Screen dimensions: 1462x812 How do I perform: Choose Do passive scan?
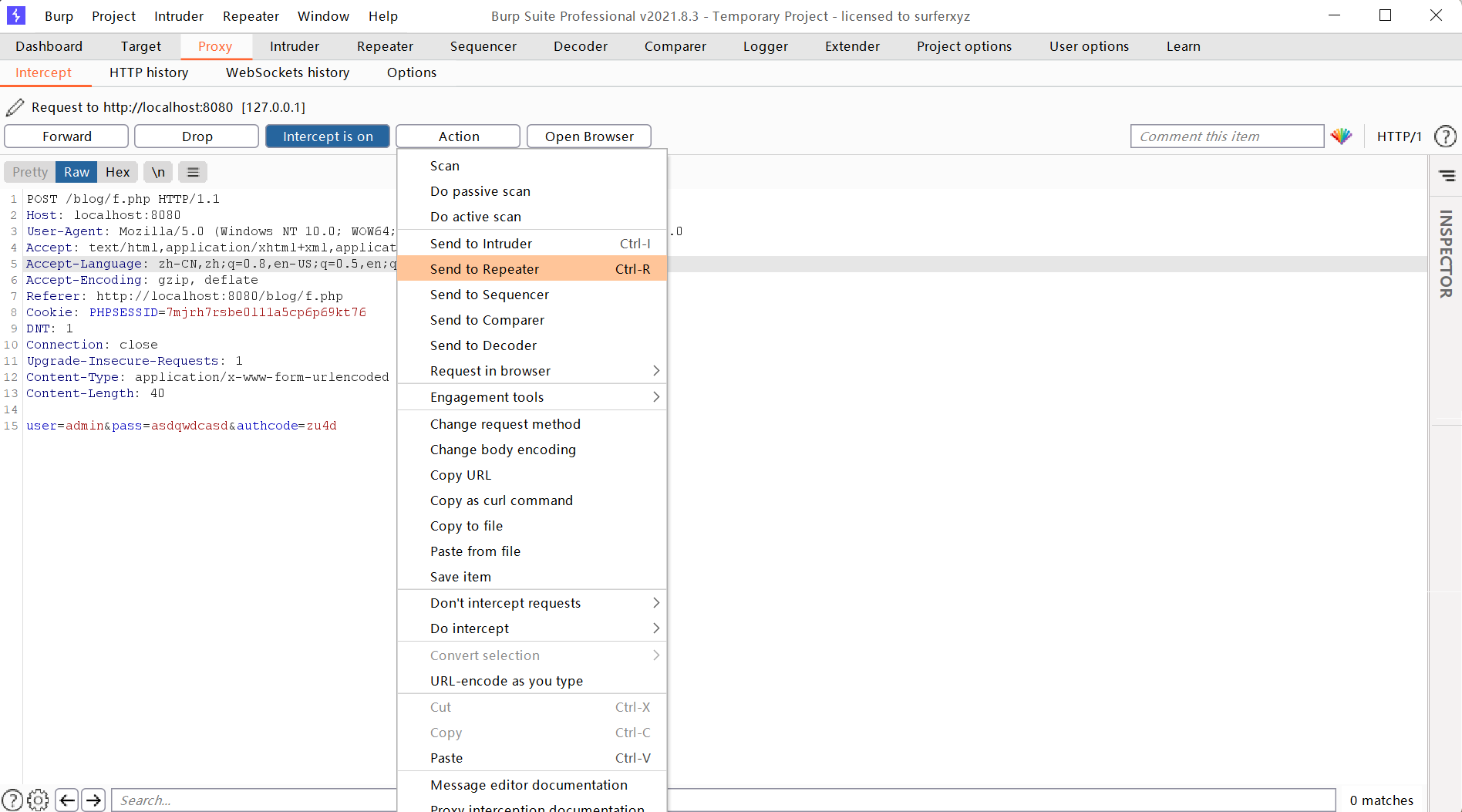(x=532, y=191)
